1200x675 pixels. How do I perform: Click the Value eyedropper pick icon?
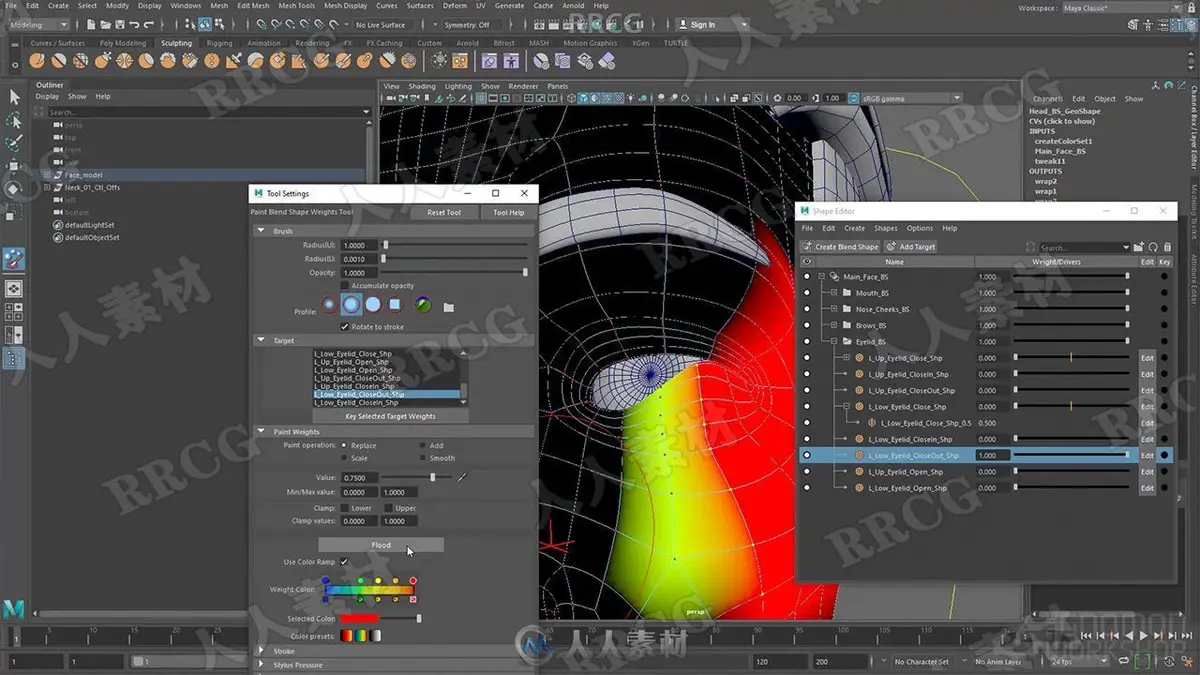462,478
